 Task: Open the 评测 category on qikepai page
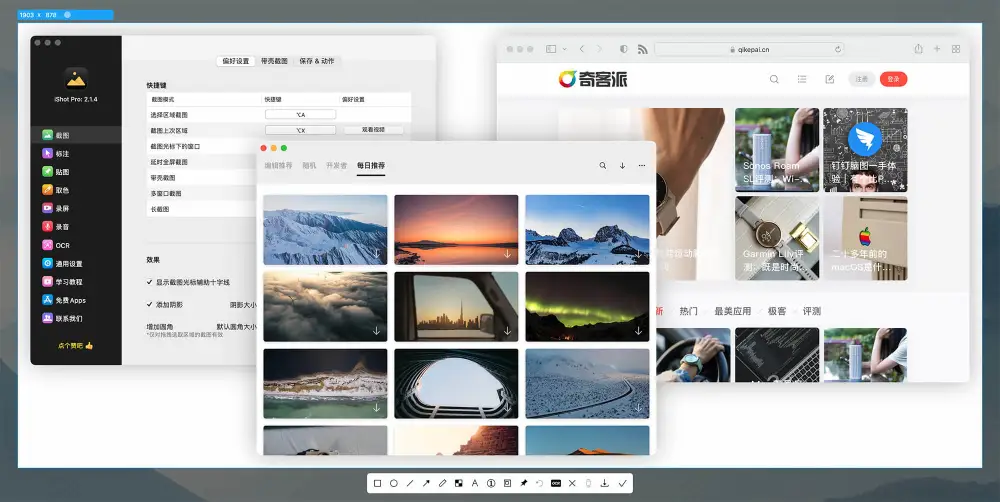[x=812, y=311]
